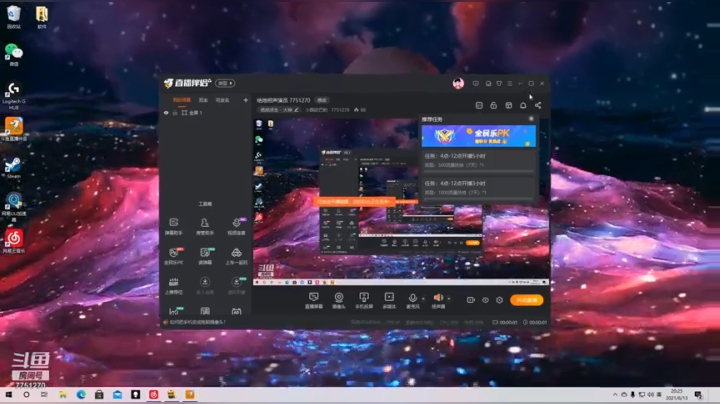
Task: Open the feedback message icon in title bar
Action: point(476,84)
